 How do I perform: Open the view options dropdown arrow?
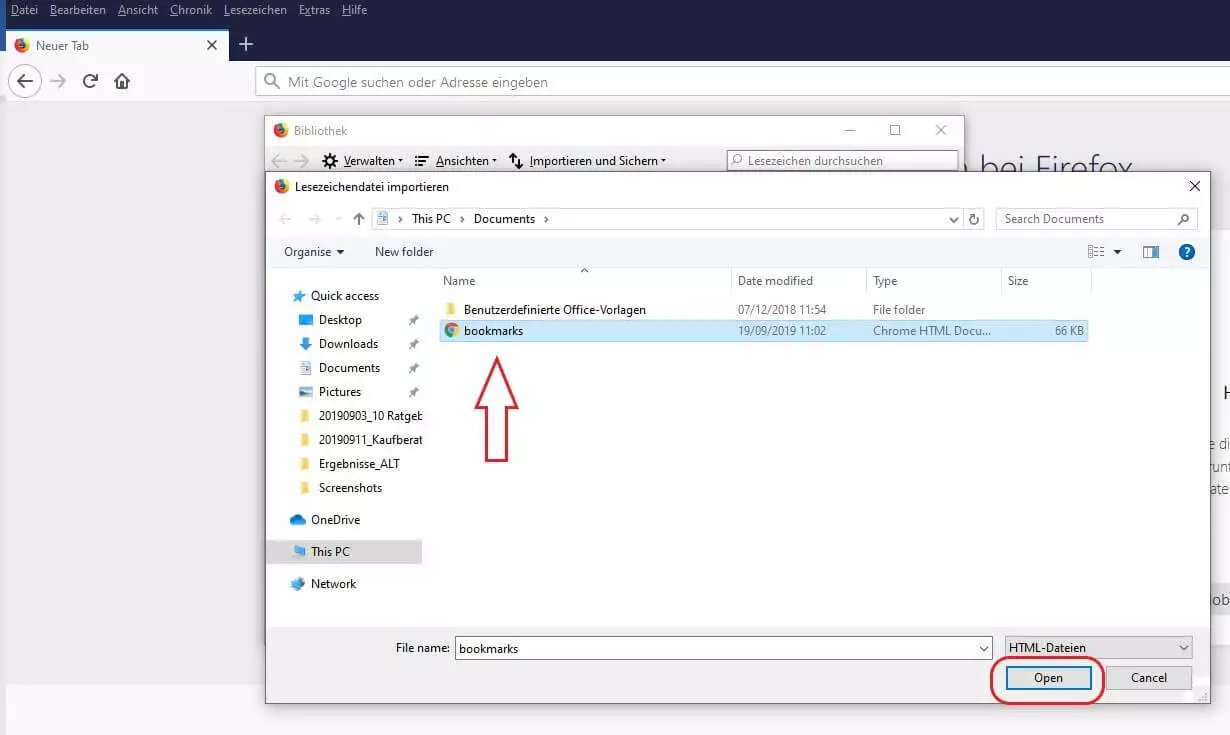1118,252
